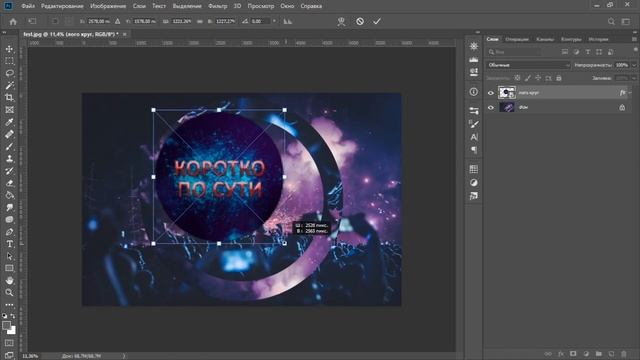Select the Horizontal Type tool
640x360 pixels.
coord(9,244)
